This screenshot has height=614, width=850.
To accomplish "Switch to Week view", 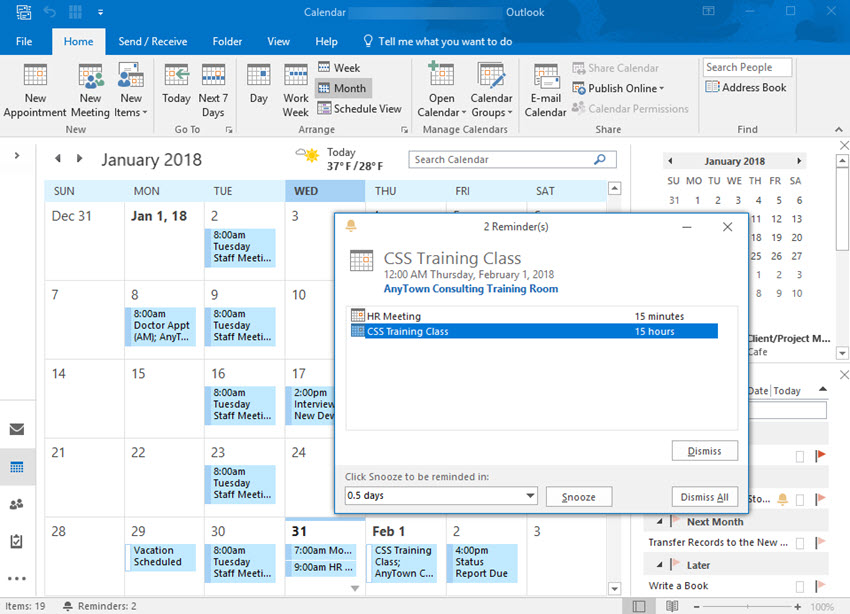I will click(x=339, y=68).
